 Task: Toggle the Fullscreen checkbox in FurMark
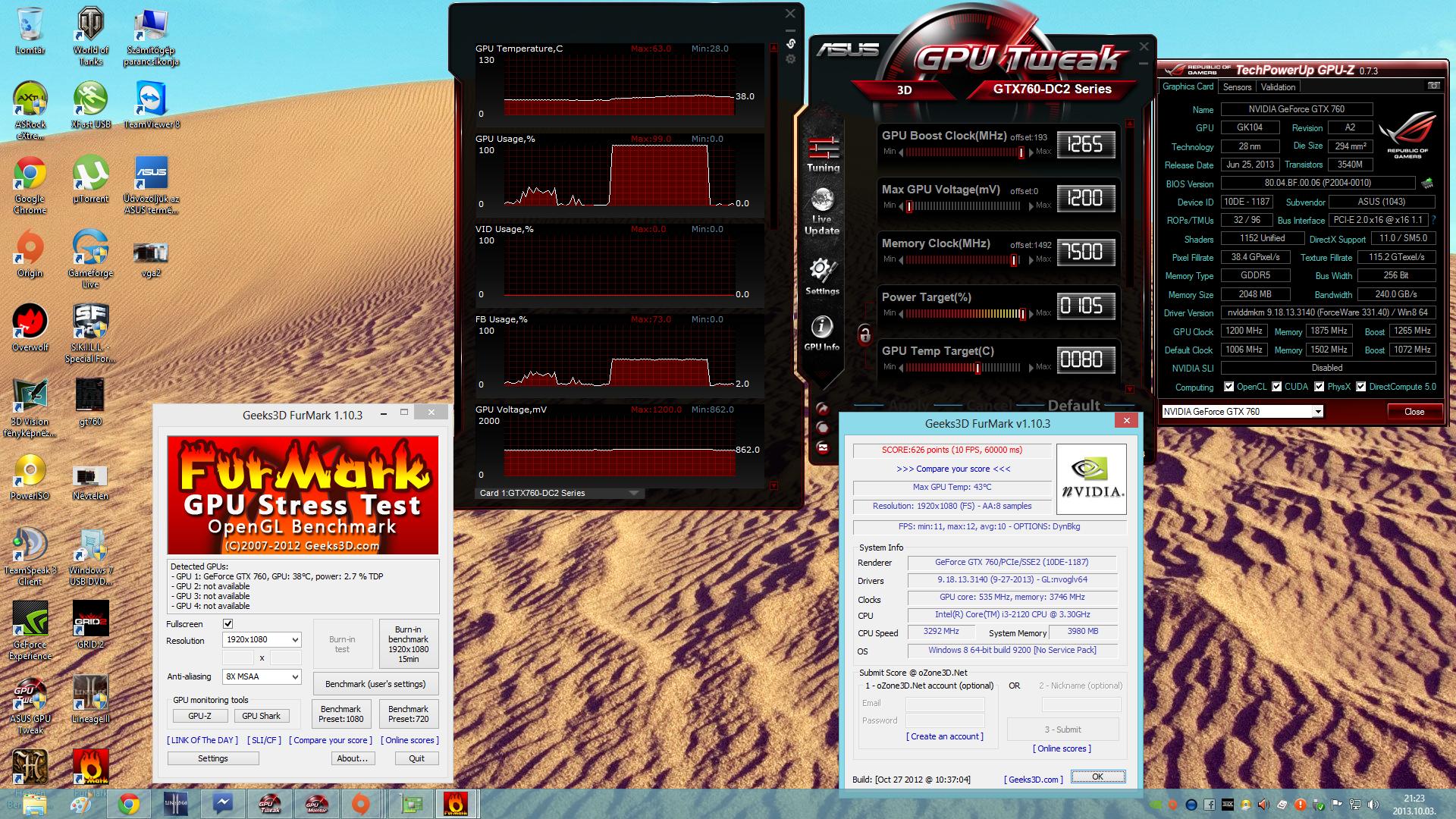[227, 623]
